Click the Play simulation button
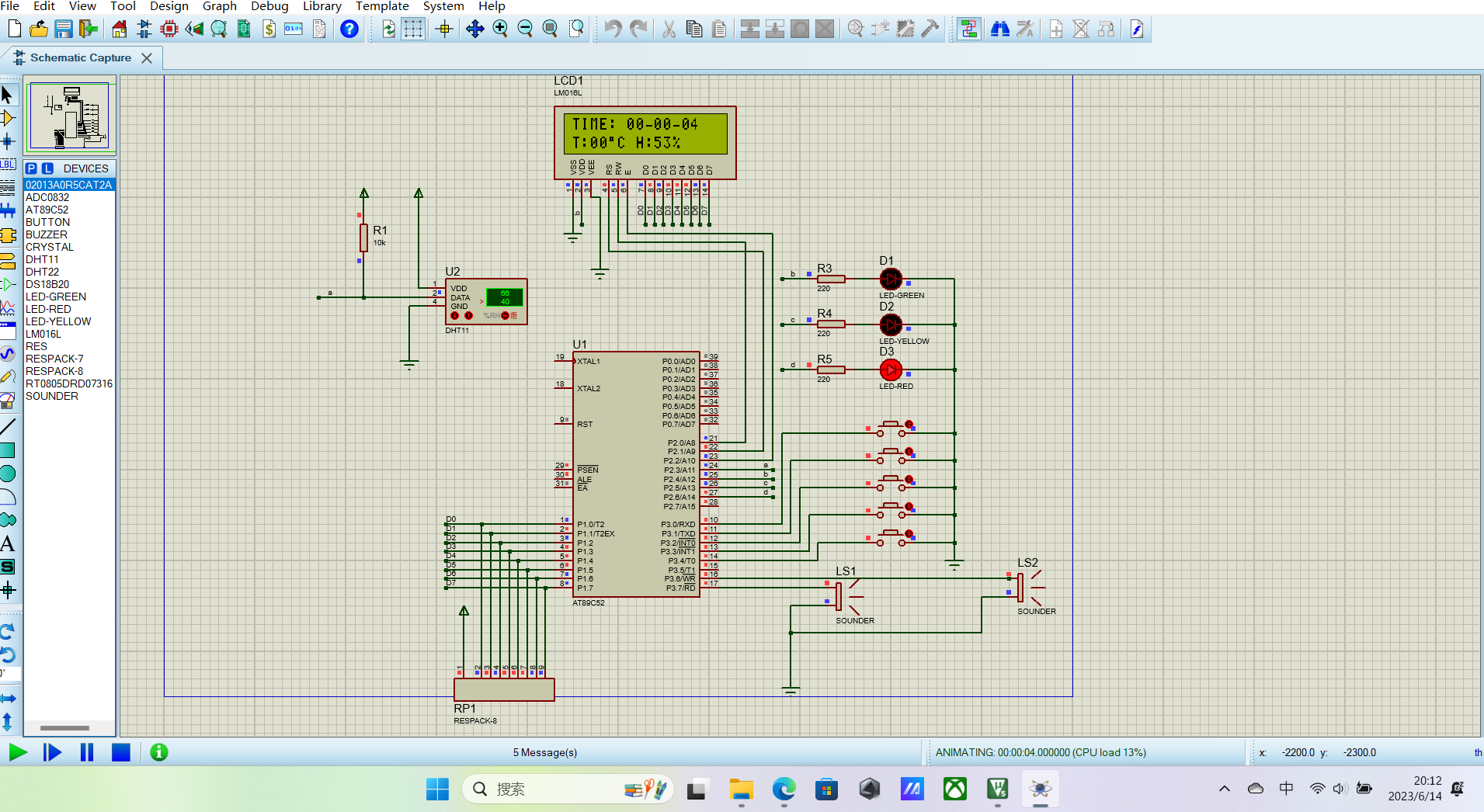 (x=19, y=752)
